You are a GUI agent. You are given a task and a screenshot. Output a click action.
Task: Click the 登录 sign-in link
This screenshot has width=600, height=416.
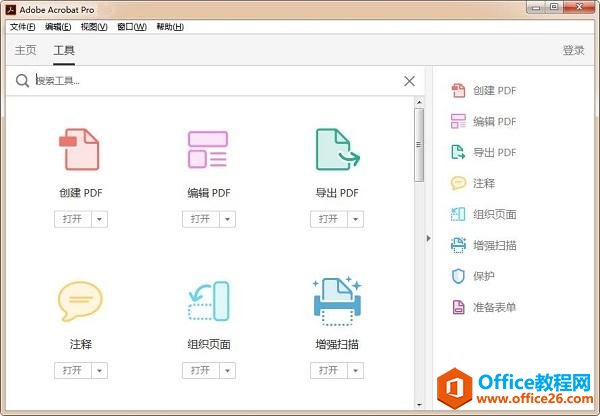[x=573, y=50]
